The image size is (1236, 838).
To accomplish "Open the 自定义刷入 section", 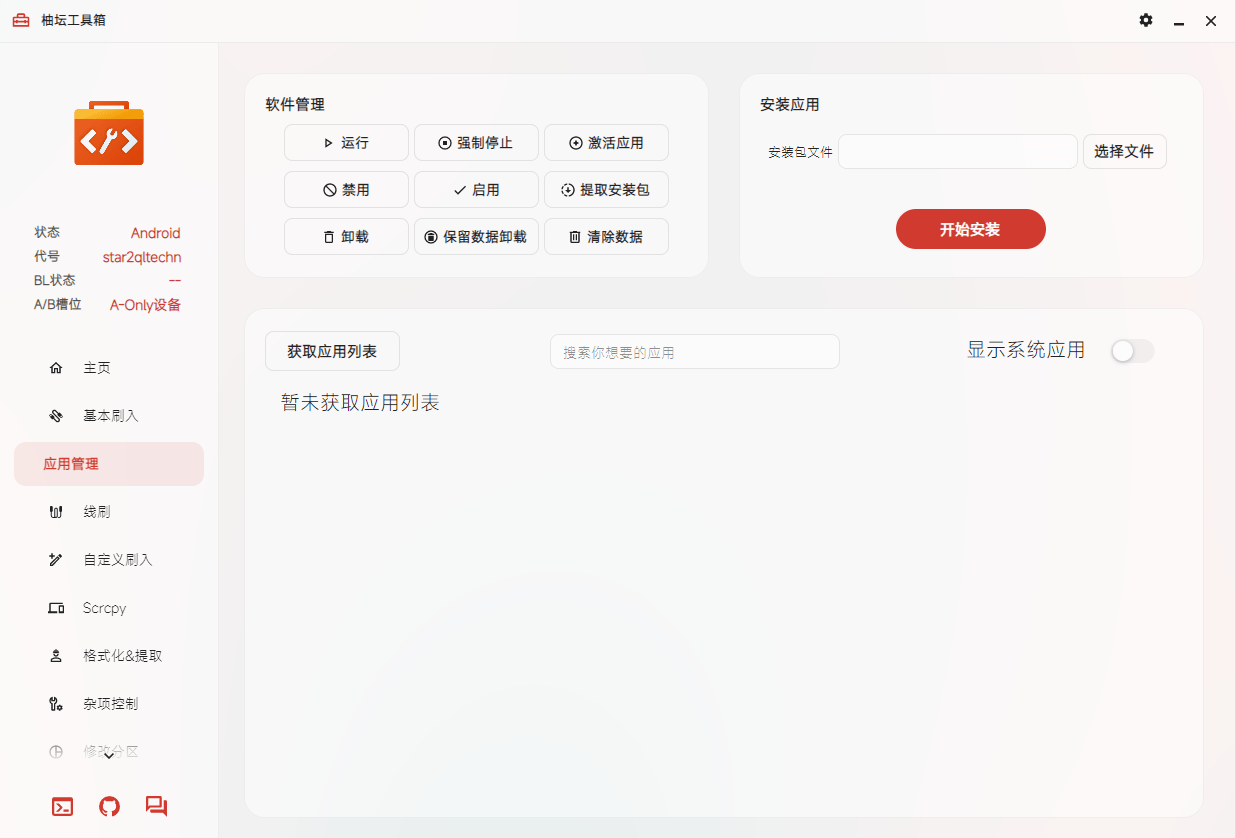I will click(118, 559).
